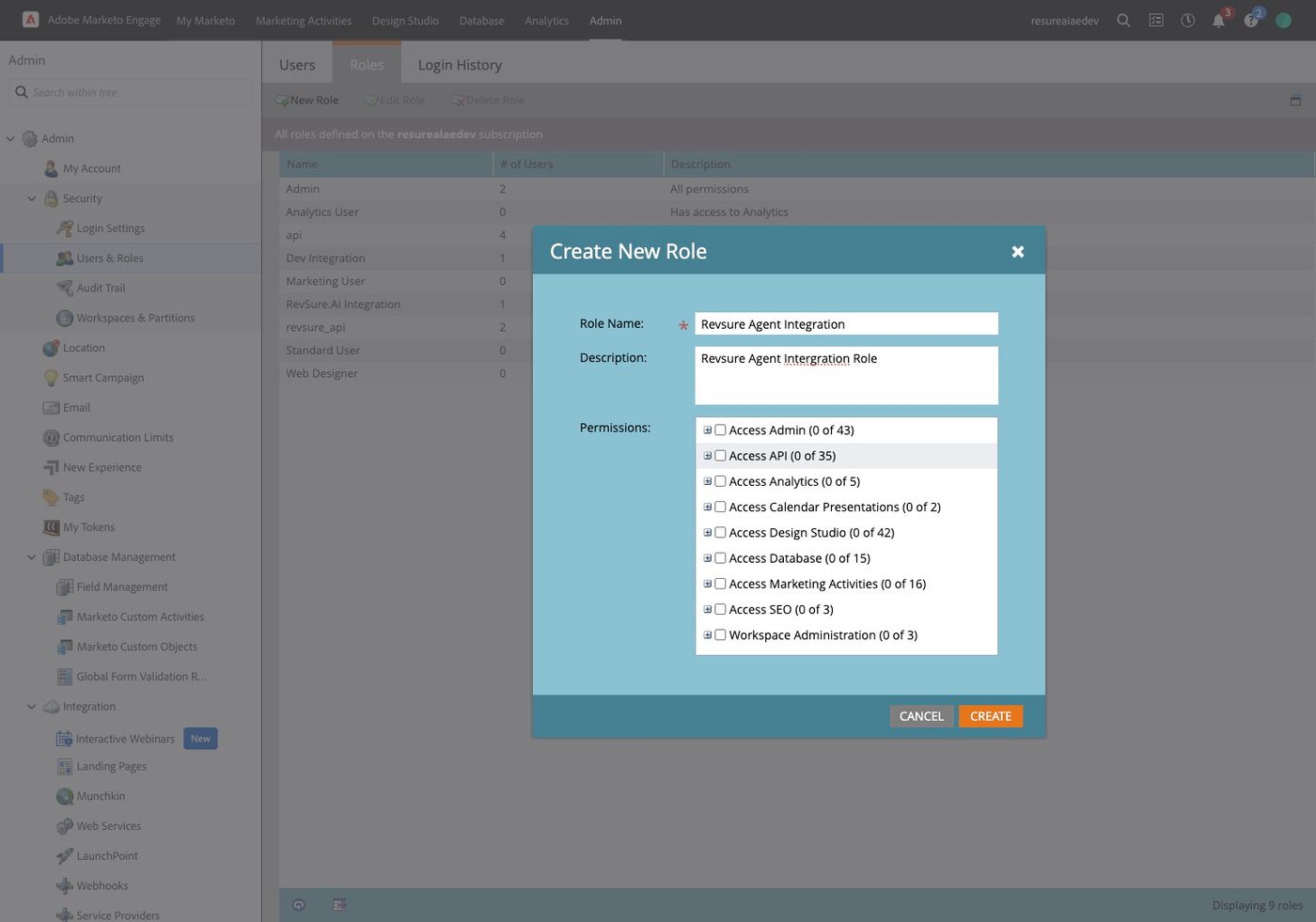1316x922 pixels.
Task: Click the LaunchPoint rocket icon
Action: click(x=65, y=856)
